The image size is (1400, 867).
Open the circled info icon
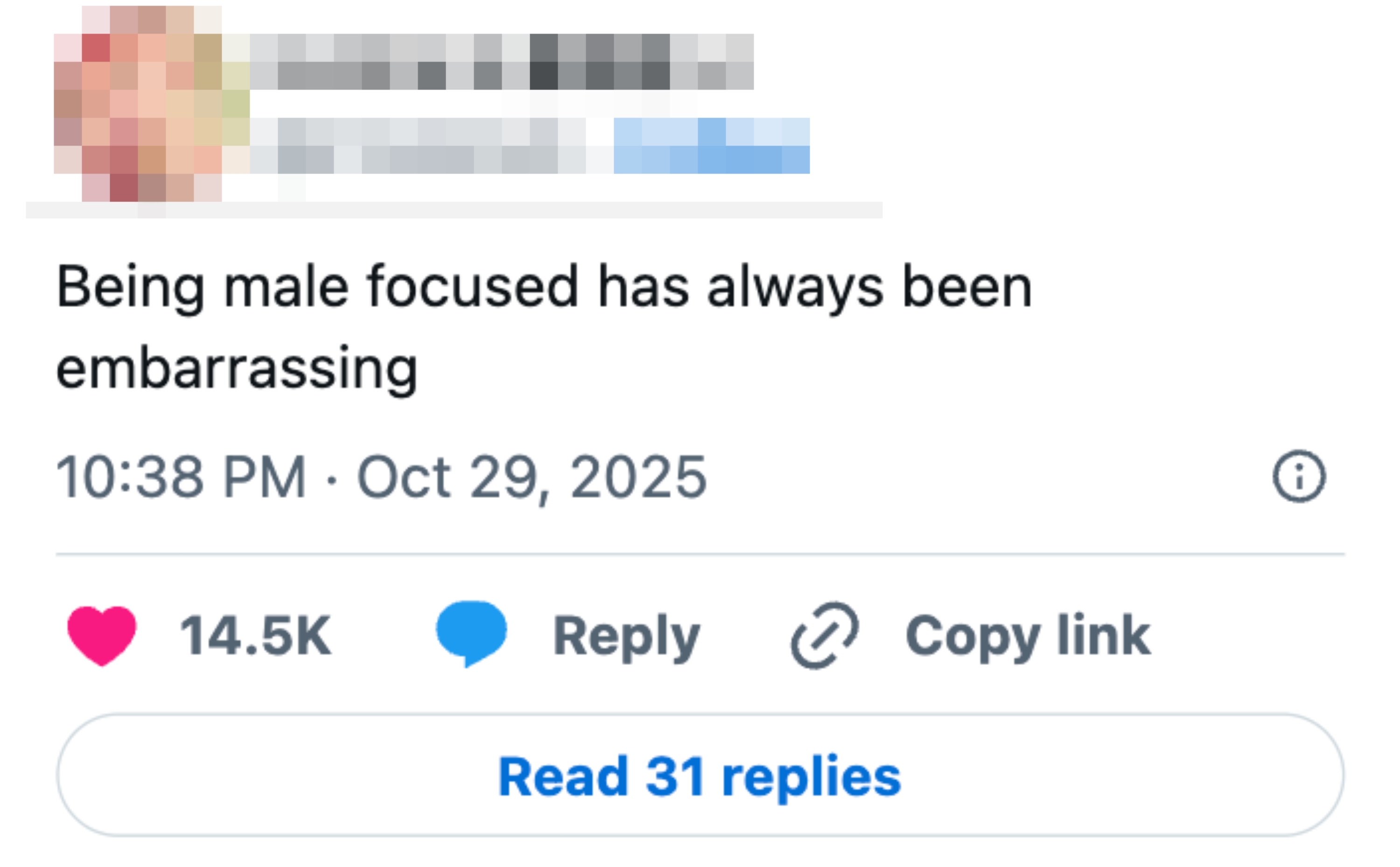[1299, 476]
